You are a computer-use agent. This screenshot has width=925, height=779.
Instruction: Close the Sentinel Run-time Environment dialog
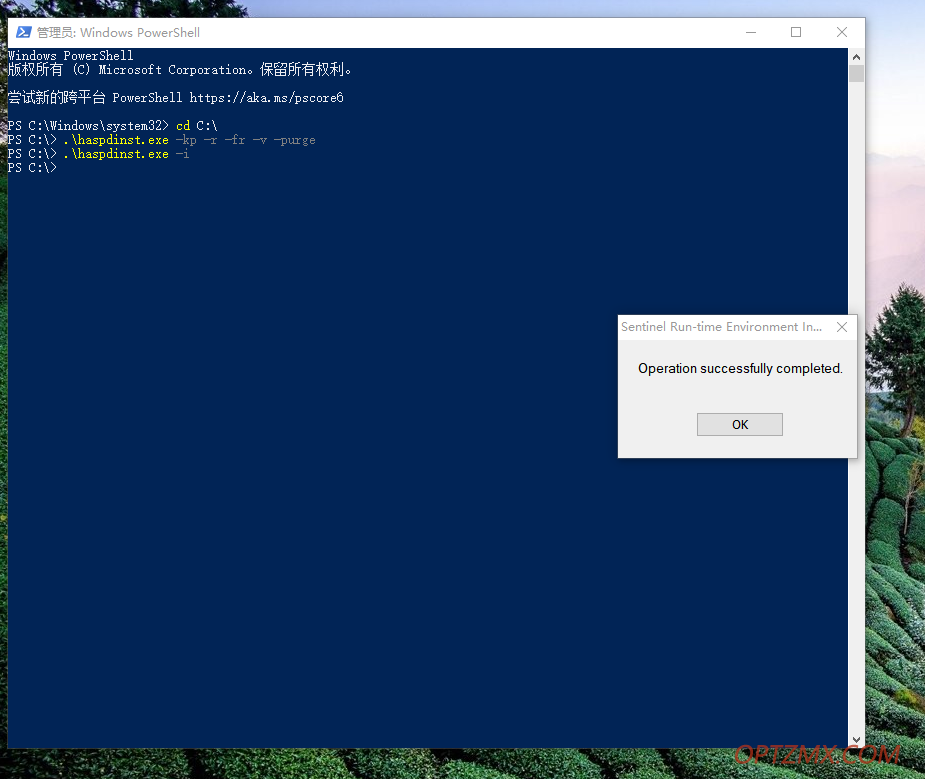coord(842,327)
